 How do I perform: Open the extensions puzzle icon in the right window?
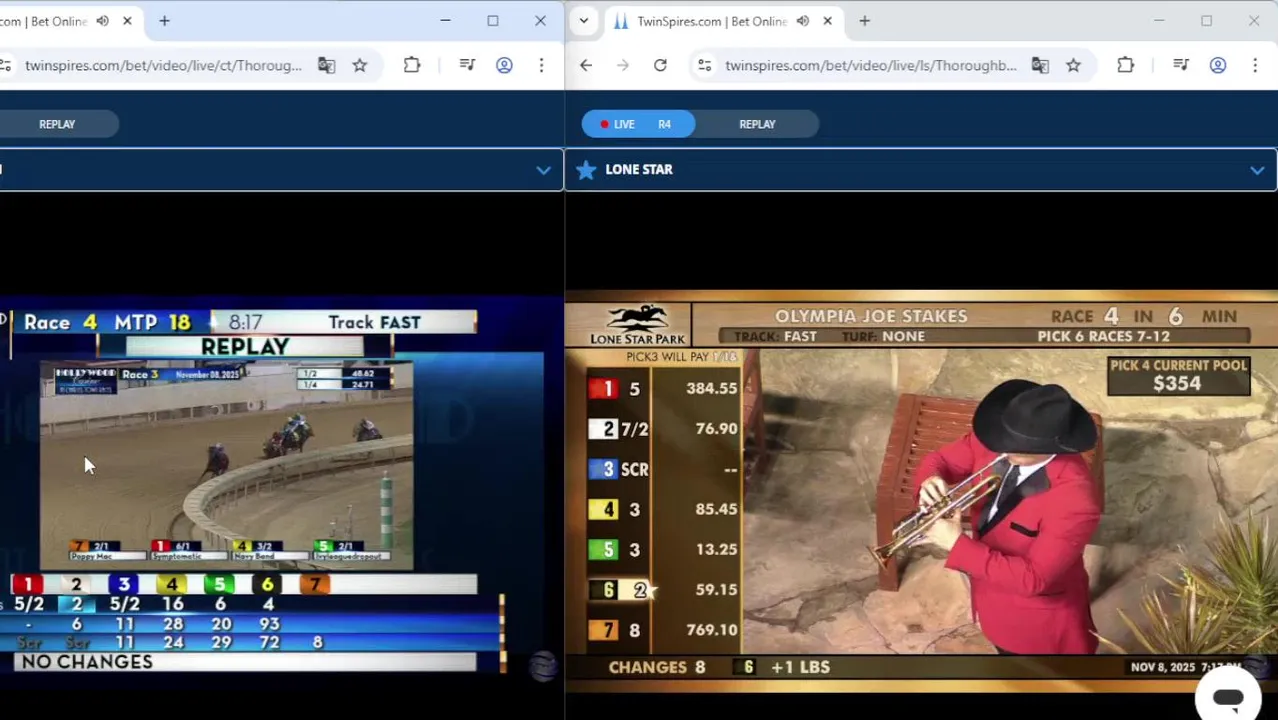click(1126, 65)
